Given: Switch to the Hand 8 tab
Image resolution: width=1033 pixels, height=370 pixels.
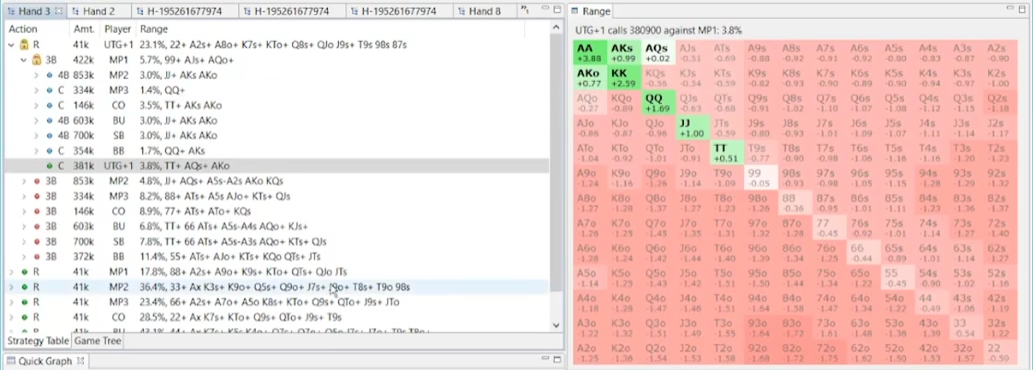Looking at the screenshot, I should (x=485, y=11).
